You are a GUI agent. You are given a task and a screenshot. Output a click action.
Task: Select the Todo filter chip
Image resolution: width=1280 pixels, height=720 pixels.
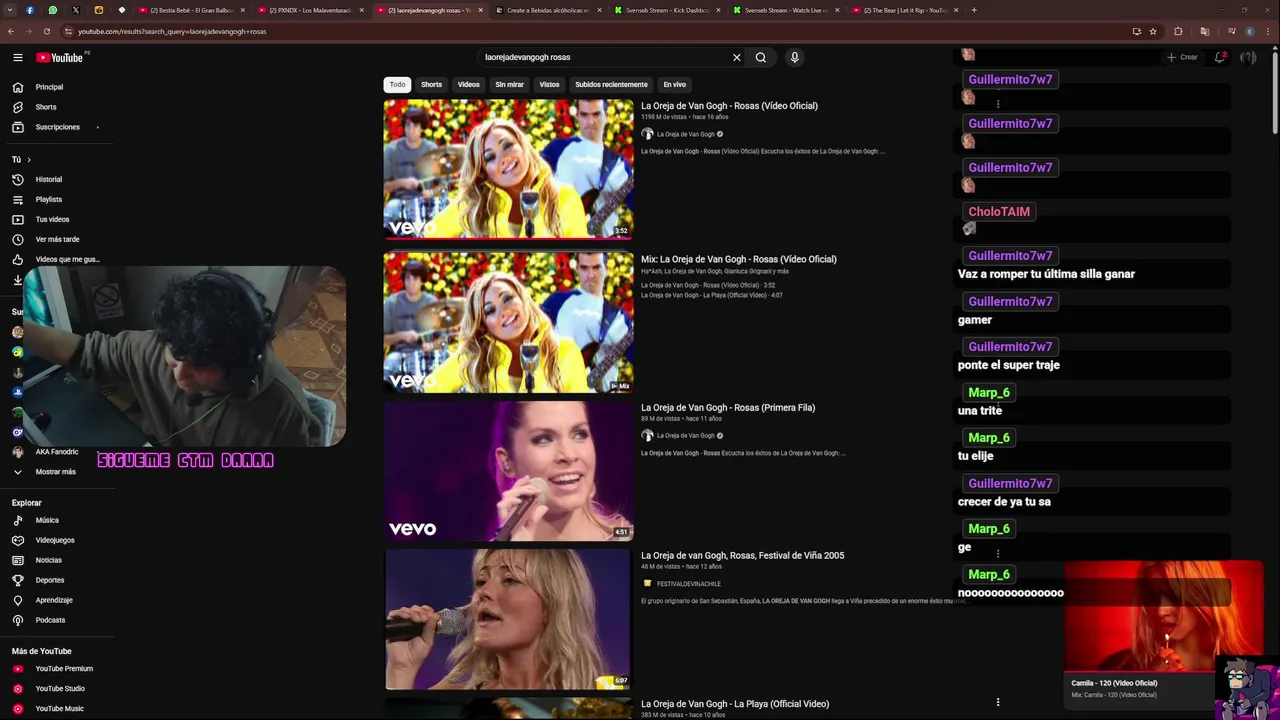pyautogui.click(x=397, y=84)
